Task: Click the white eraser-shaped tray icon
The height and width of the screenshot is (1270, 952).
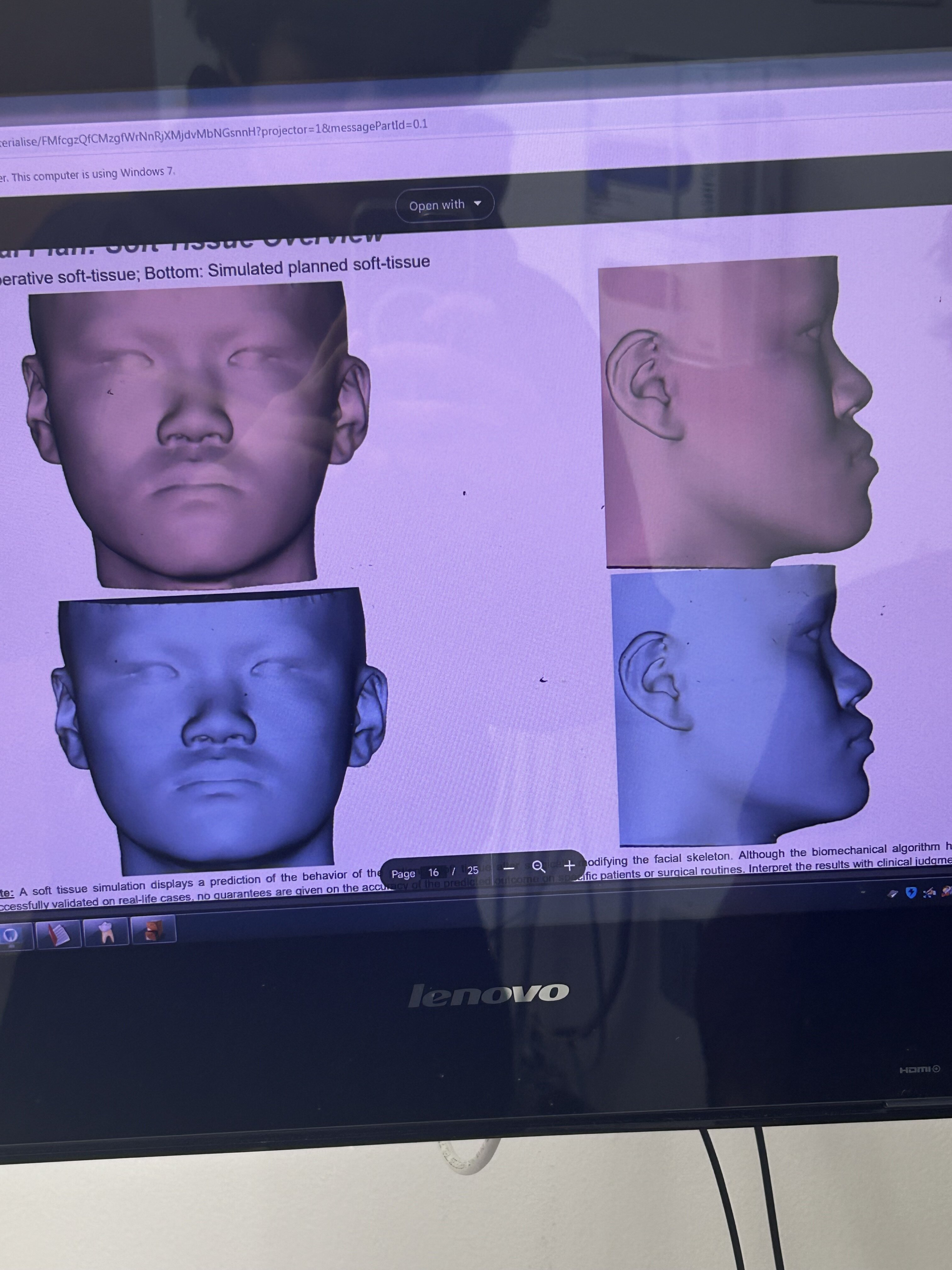Action: [x=892, y=894]
